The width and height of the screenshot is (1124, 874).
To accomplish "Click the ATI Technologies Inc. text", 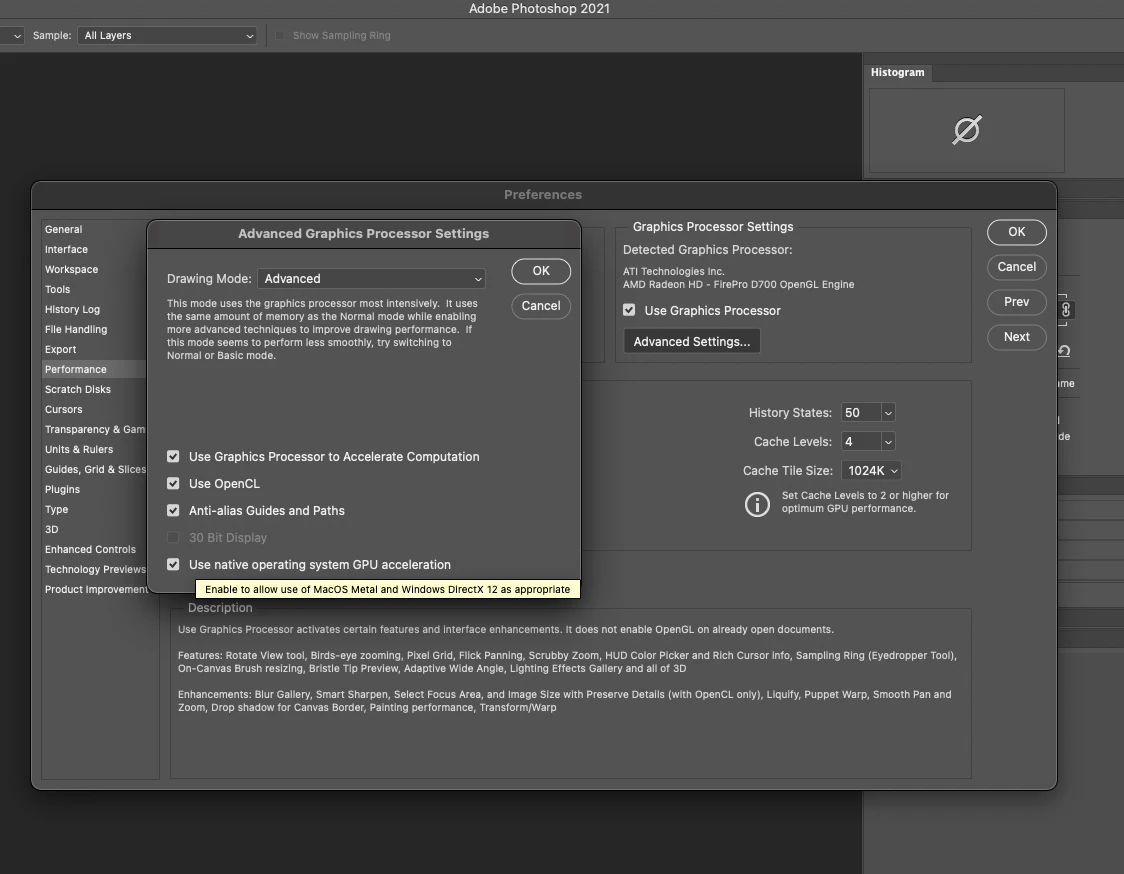I will click(x=674, y=272).
